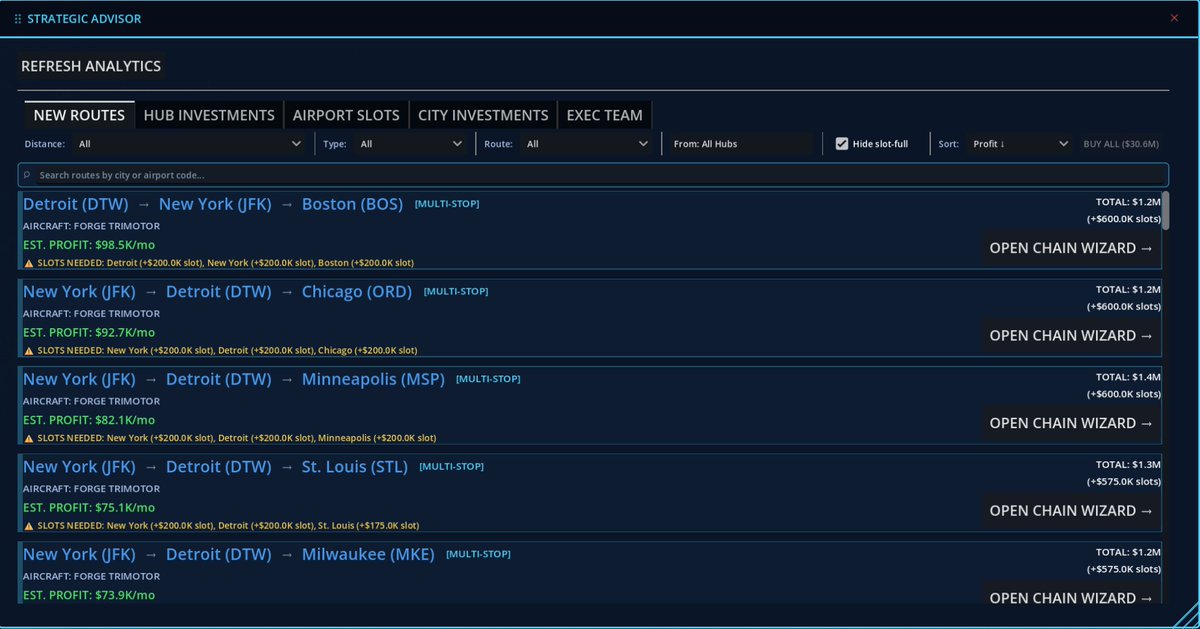Click the STRATEGIC ADVISOR panel title

84,19
